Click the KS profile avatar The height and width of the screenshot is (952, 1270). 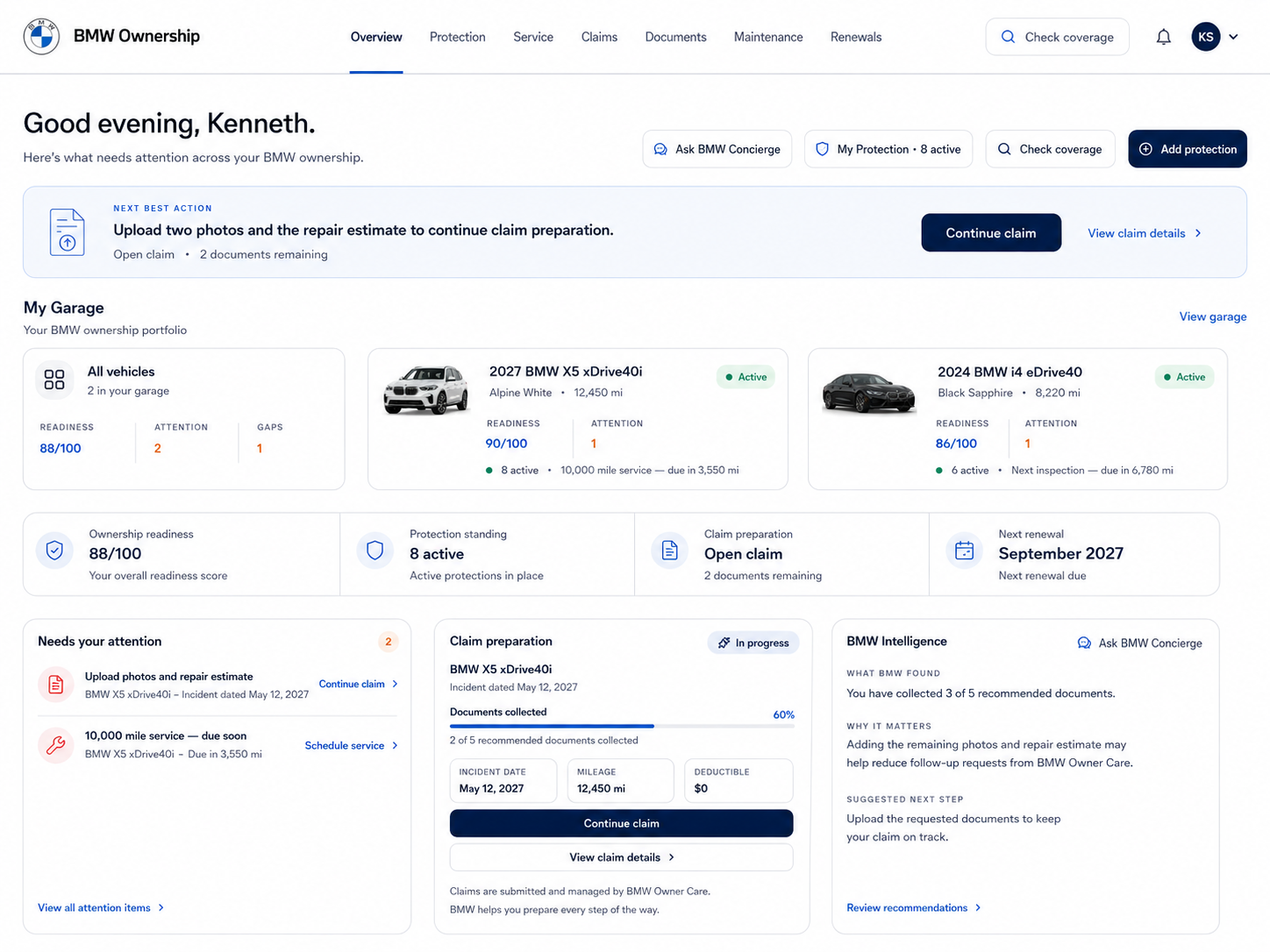point(1206,37)
